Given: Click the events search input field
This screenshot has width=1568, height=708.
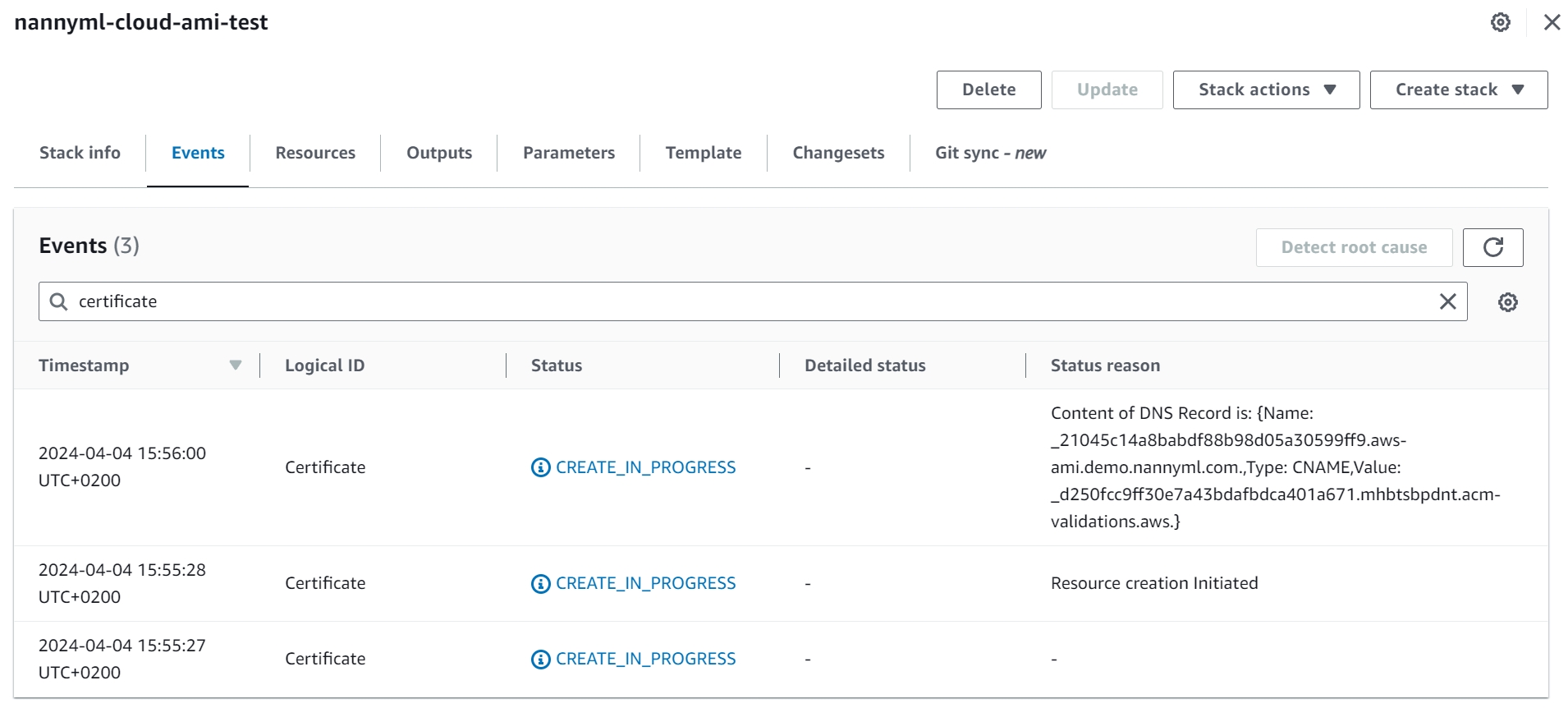Looking at the screenshot, I should [x=739, y=301].
